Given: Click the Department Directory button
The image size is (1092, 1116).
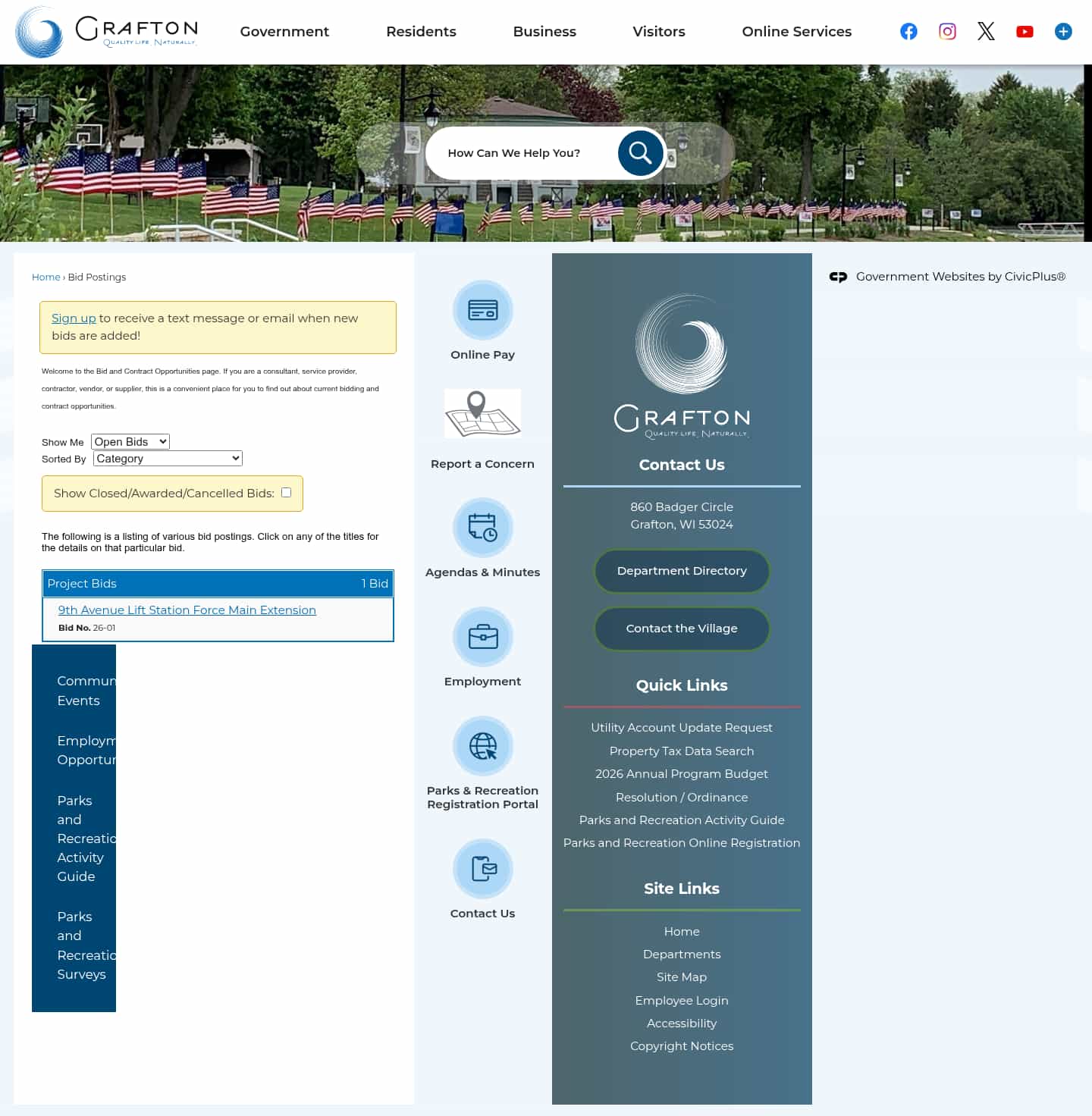Looking at the screenshot, I should 681,571.
